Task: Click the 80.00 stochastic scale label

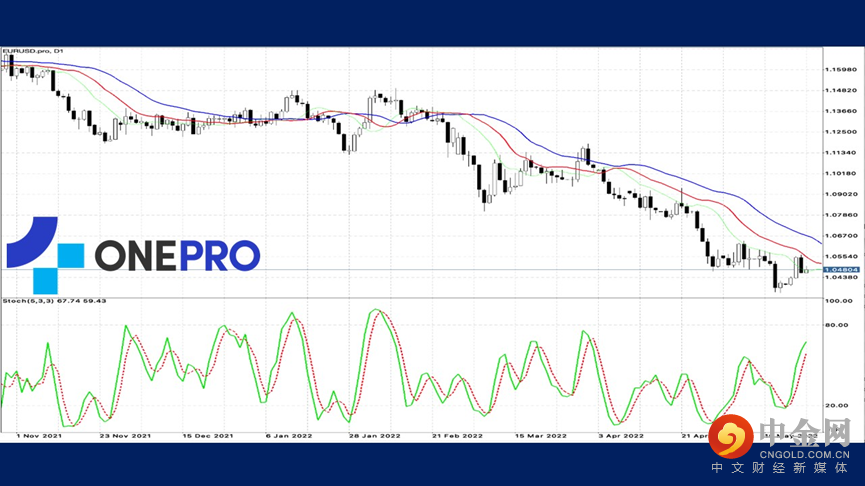Action: (837, 325)
